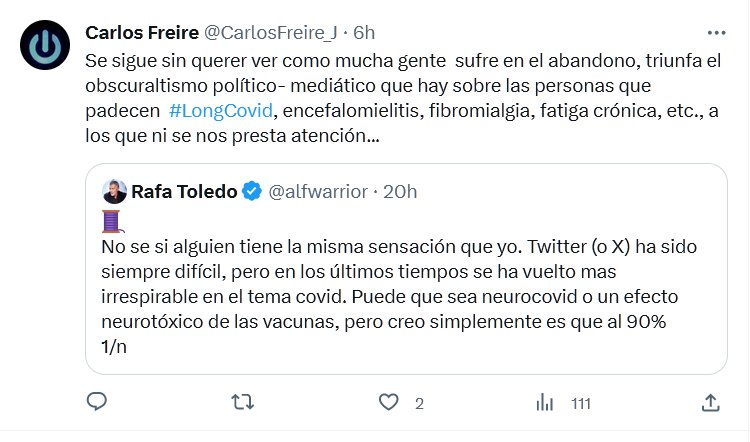Like the tweet with the heart icon
Image resolution: width=750 pixels, height=442 pixels.
coord(390,402)
